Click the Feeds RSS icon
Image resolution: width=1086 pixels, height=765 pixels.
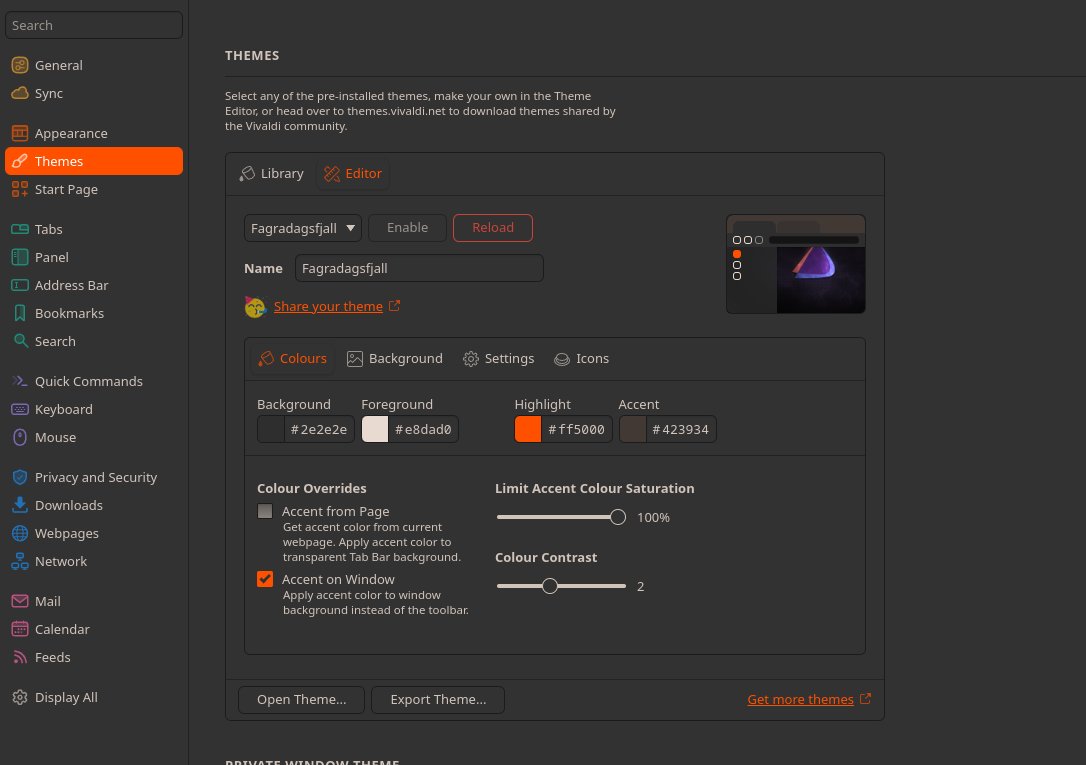(x=20, y=657)
